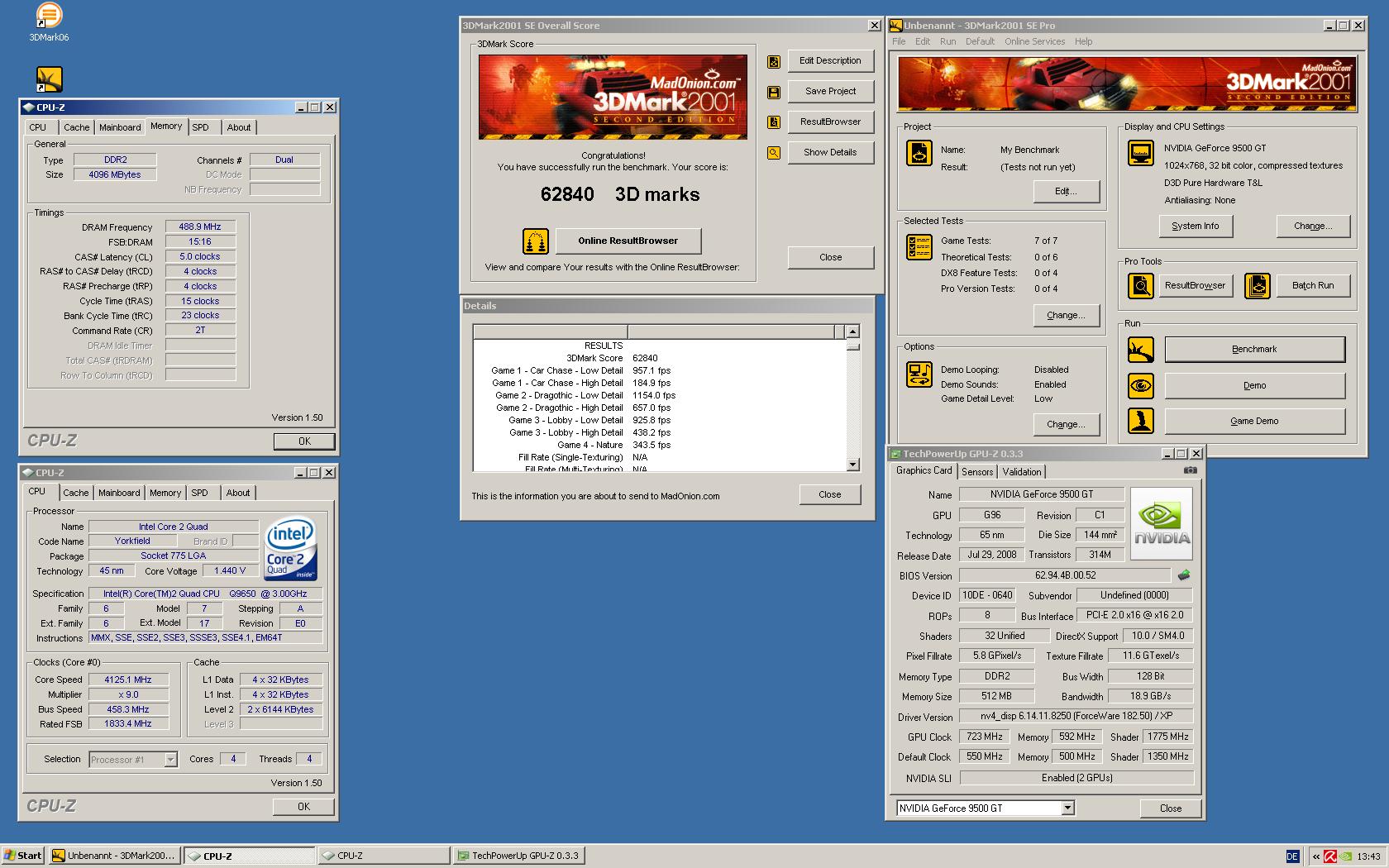Image resolution: width=1389 pixels, height=868 pixels.
Task: Click the DE language indicator
Action: pos(1292,856)
